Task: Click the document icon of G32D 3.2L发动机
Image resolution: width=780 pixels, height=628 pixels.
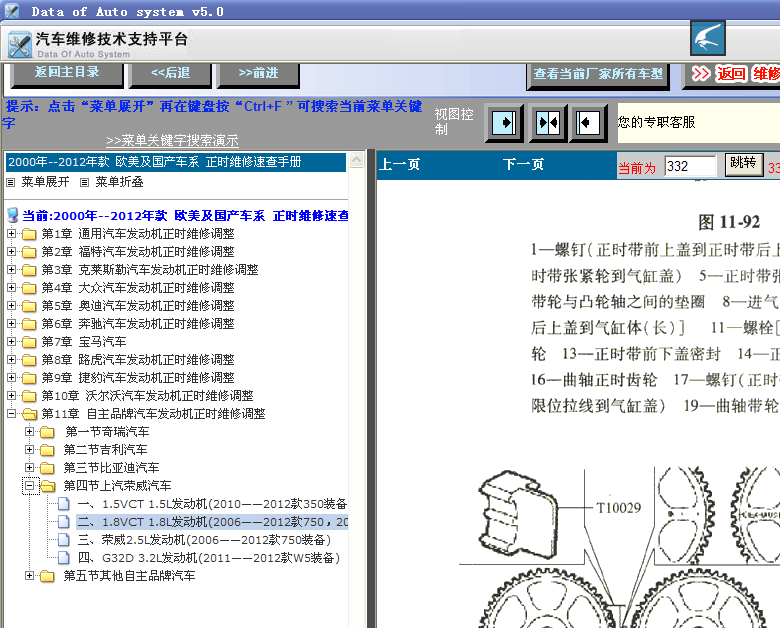Action: (64, 558)
